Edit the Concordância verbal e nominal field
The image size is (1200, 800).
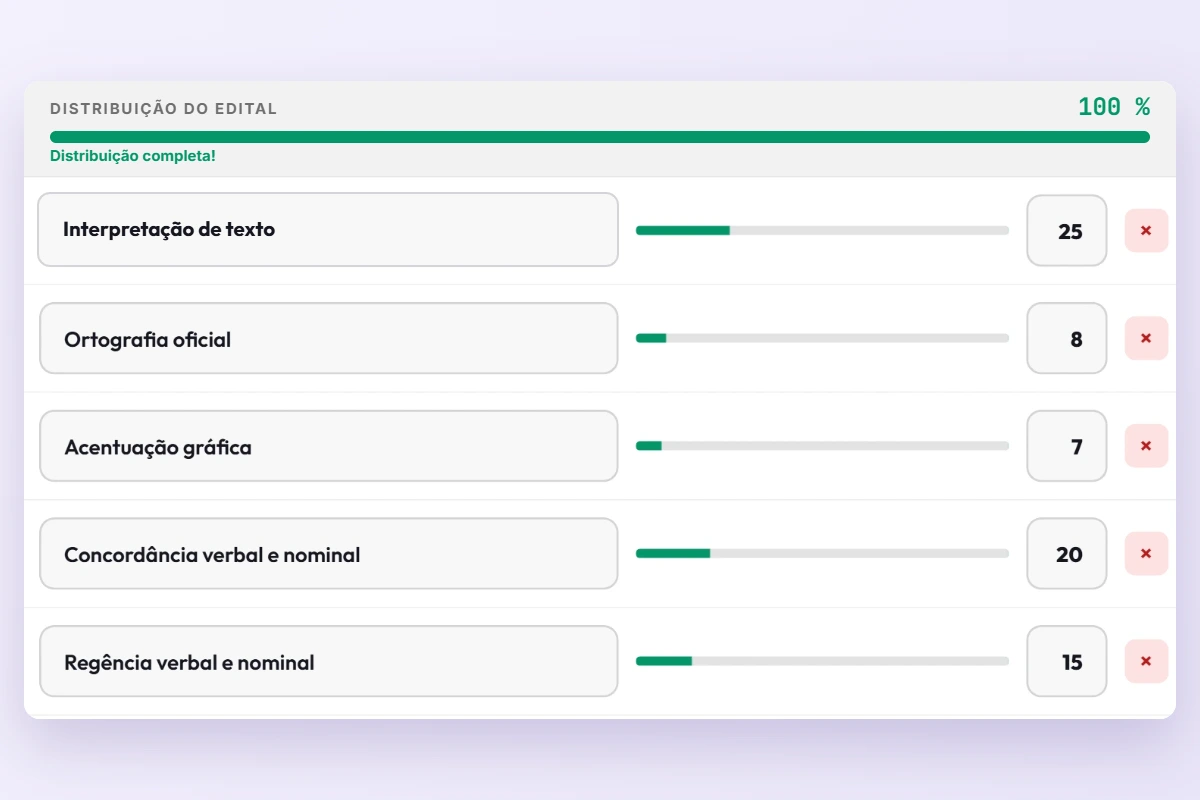click(x=328, y=554)
